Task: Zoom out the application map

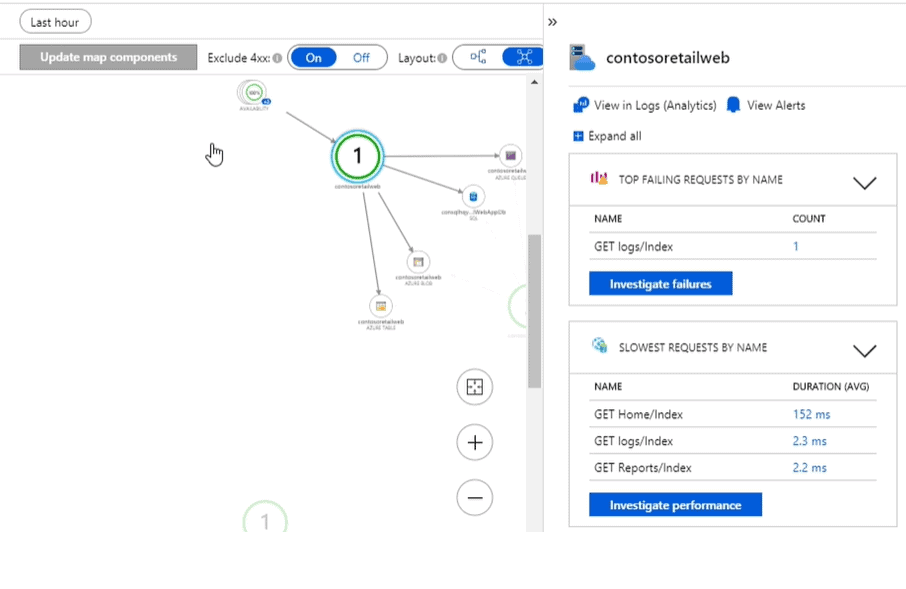Action: [x=474, y=497]
